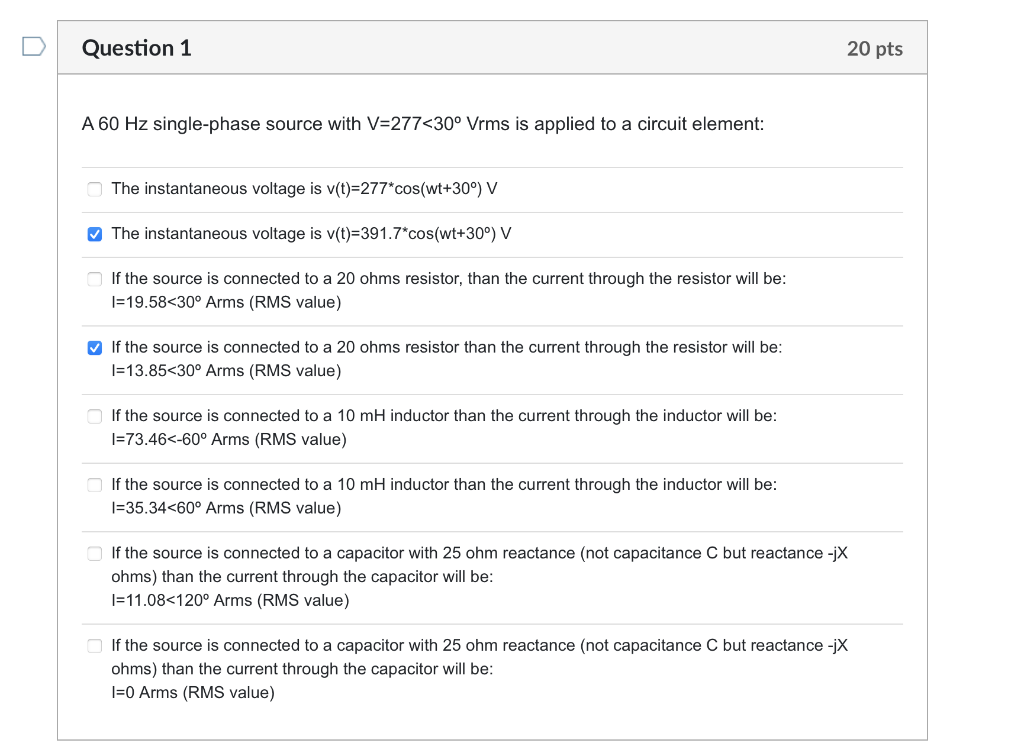Check the v(t)=277*cos(wt+30°) voltage answer
Viewport: 1024px width, 756px height.
coord(94,189)
